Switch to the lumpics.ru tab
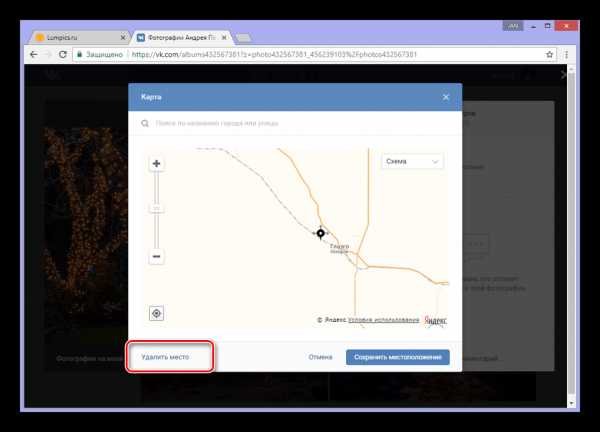 coord(78,37)
